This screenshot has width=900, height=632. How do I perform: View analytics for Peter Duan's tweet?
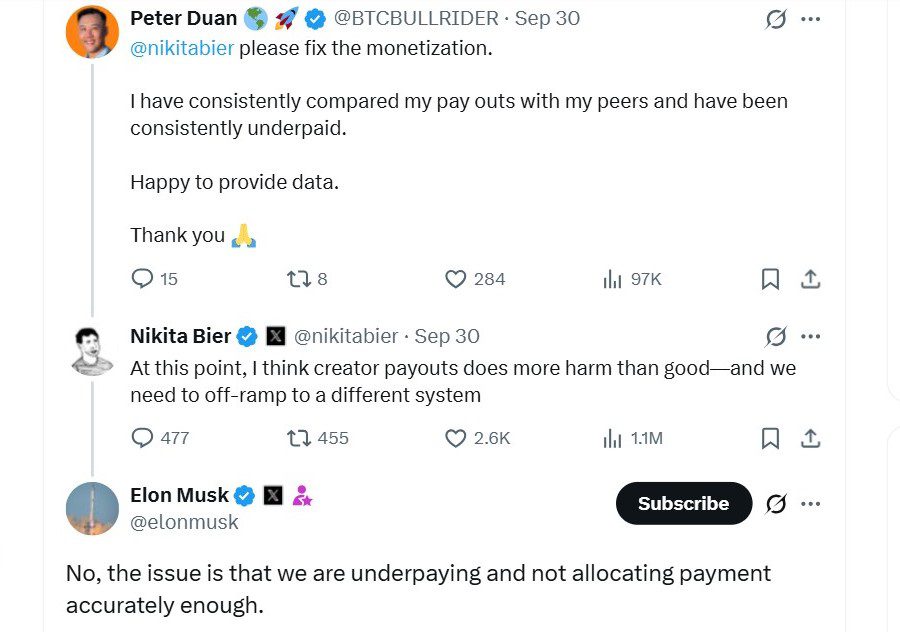612,279
